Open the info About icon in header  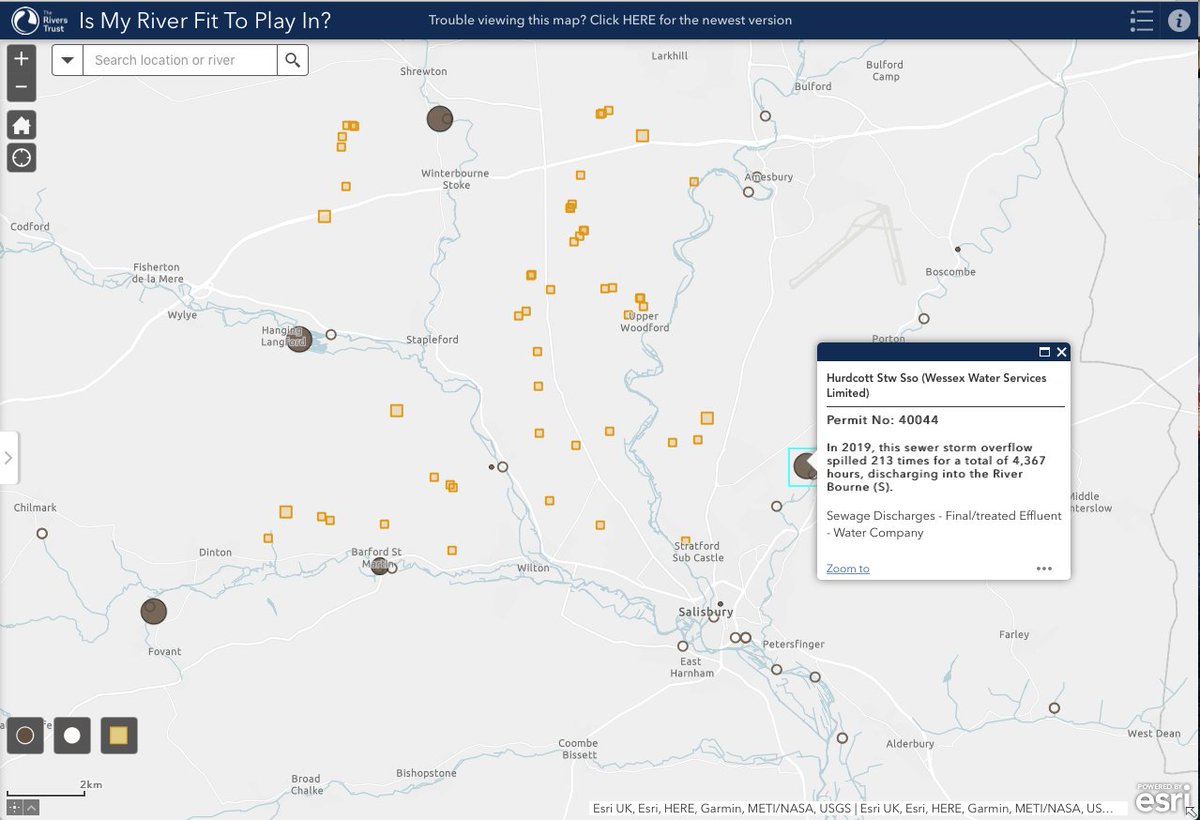pyautogui.click(x=1177, y=20)
